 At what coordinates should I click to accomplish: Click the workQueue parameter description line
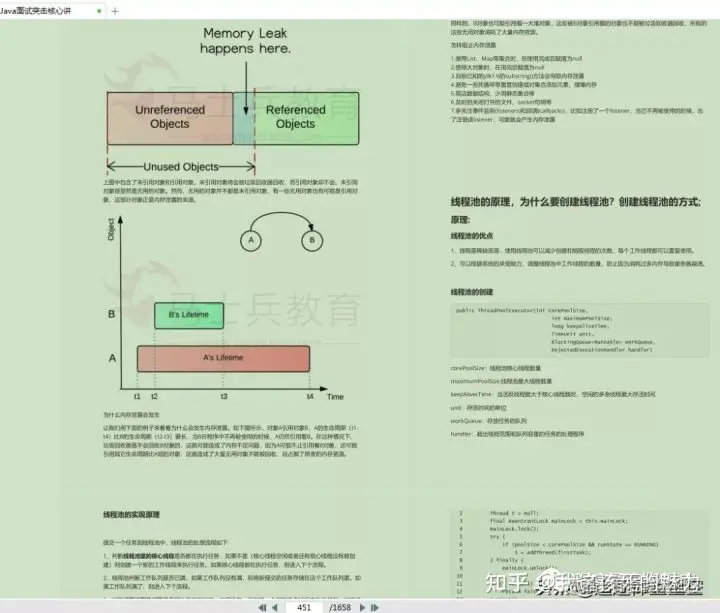[489, 421]
